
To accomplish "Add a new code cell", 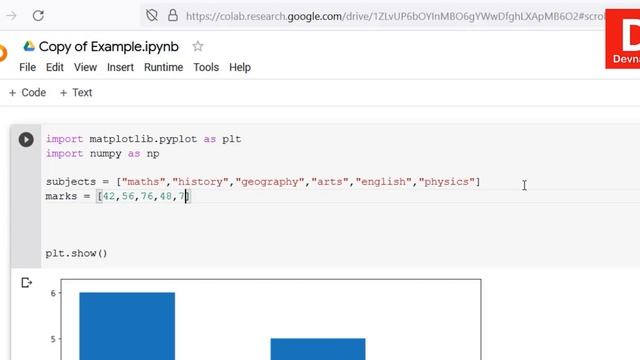I will pyautogui.click(x=27, y=93).
